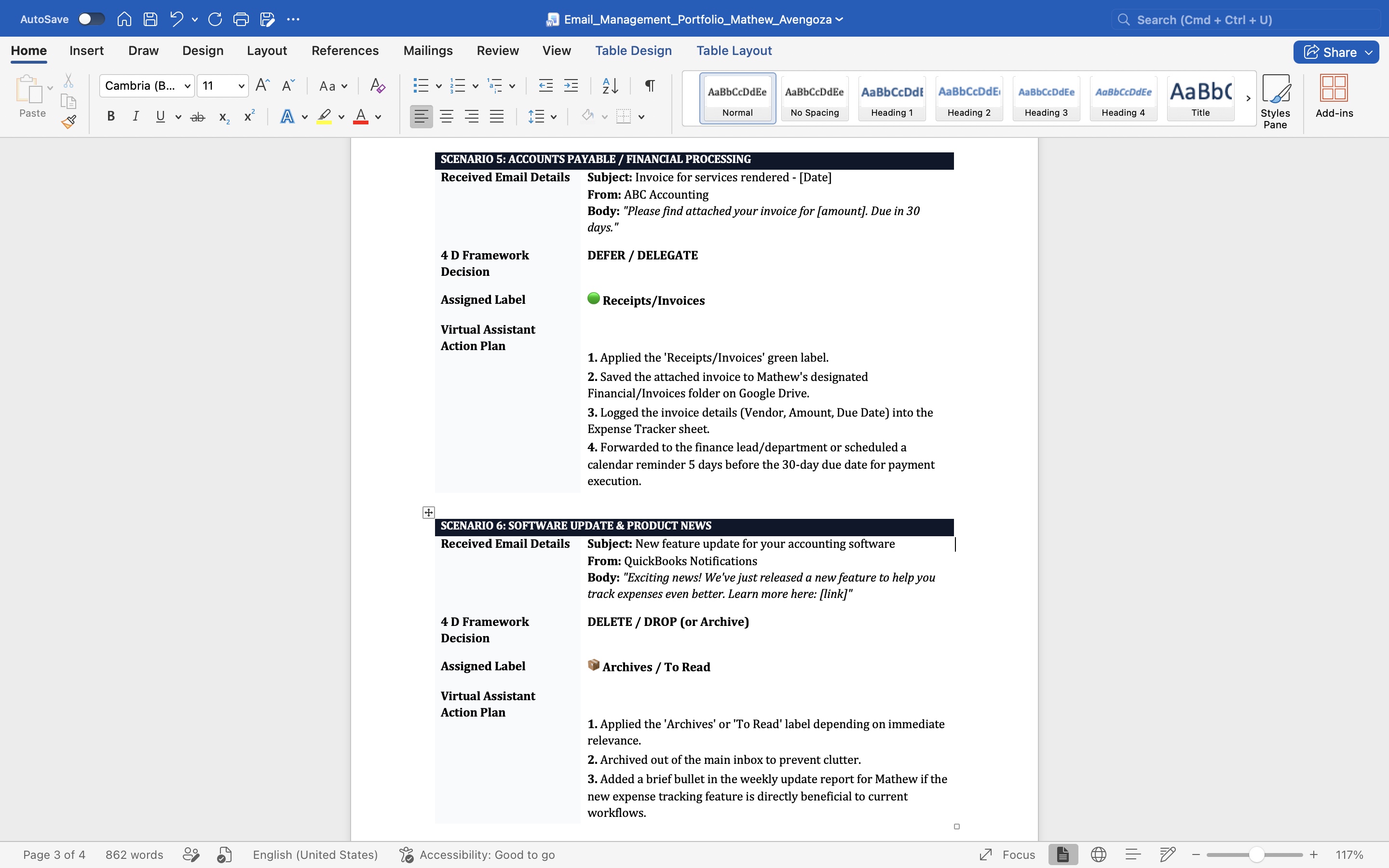Click the Clear Formatting icon
The width and height of the screenshot is (1389, 868).
click(x=377, y=85)
